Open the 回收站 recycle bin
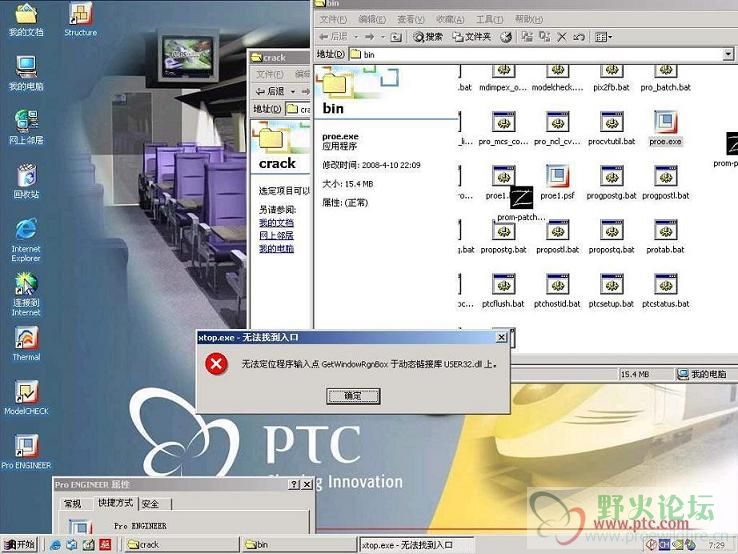This screenshot has width=738, height=554. (x=26, y=181)
